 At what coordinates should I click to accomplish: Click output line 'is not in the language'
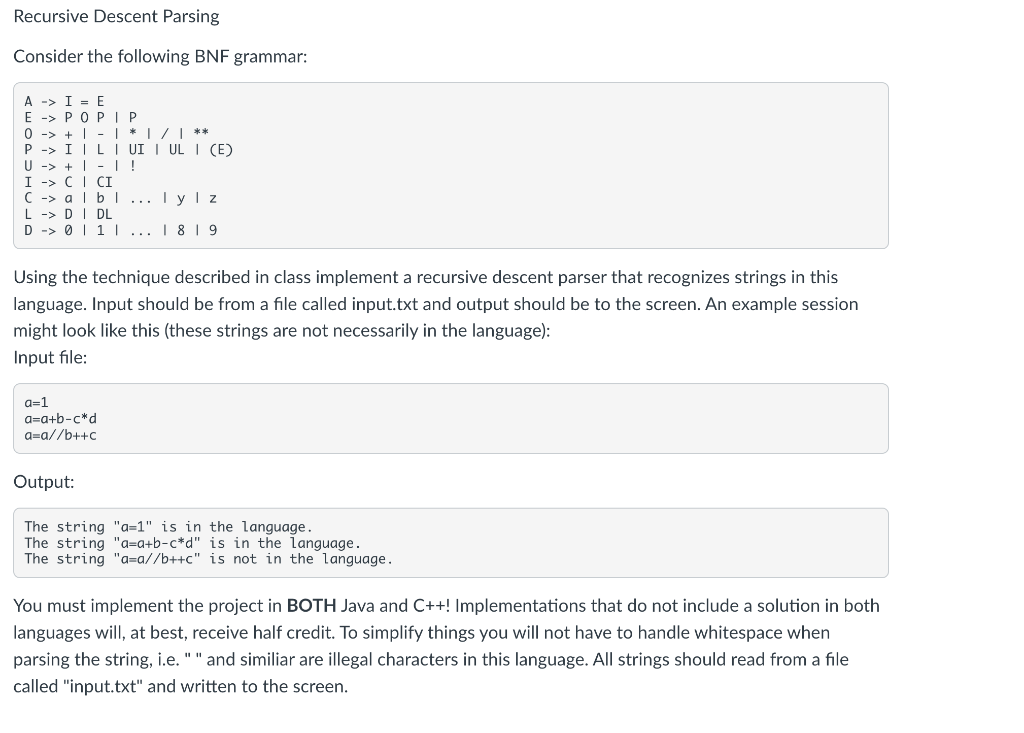pyautogui.click(x=209, y=559)
